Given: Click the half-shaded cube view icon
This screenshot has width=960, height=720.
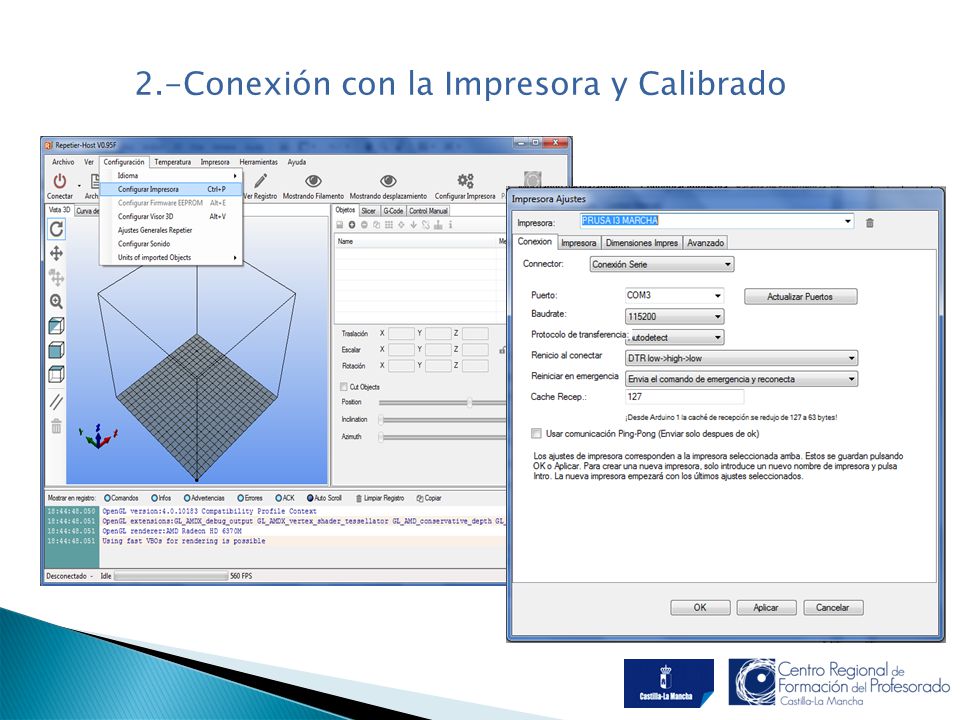Looking at the screenshot, I should coord(56,326).
